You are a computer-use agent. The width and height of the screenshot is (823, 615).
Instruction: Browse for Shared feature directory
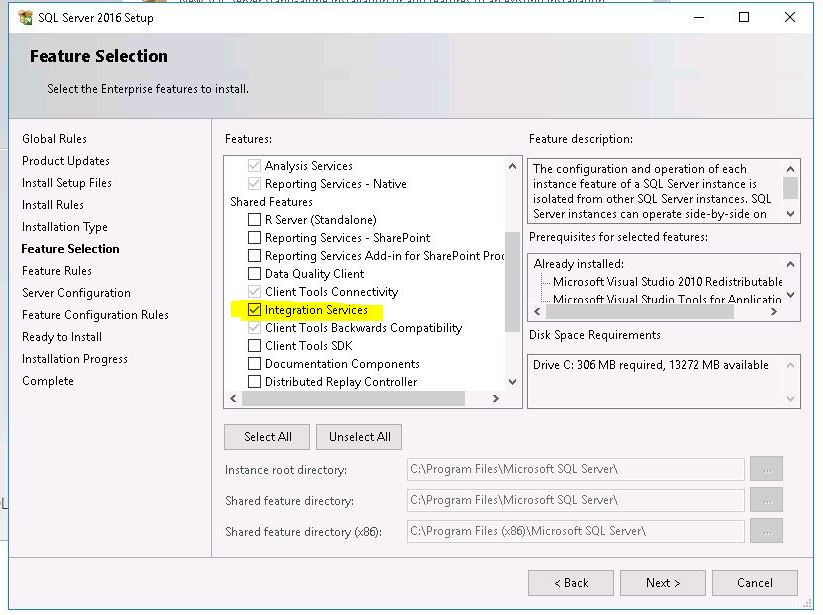pos(766,500)
